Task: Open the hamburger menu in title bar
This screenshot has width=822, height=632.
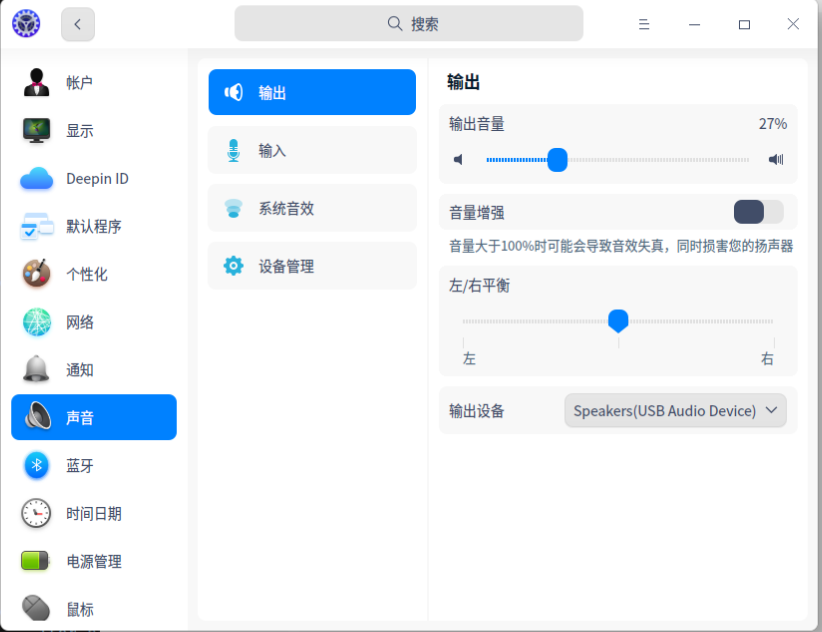Action: point(644,23)
